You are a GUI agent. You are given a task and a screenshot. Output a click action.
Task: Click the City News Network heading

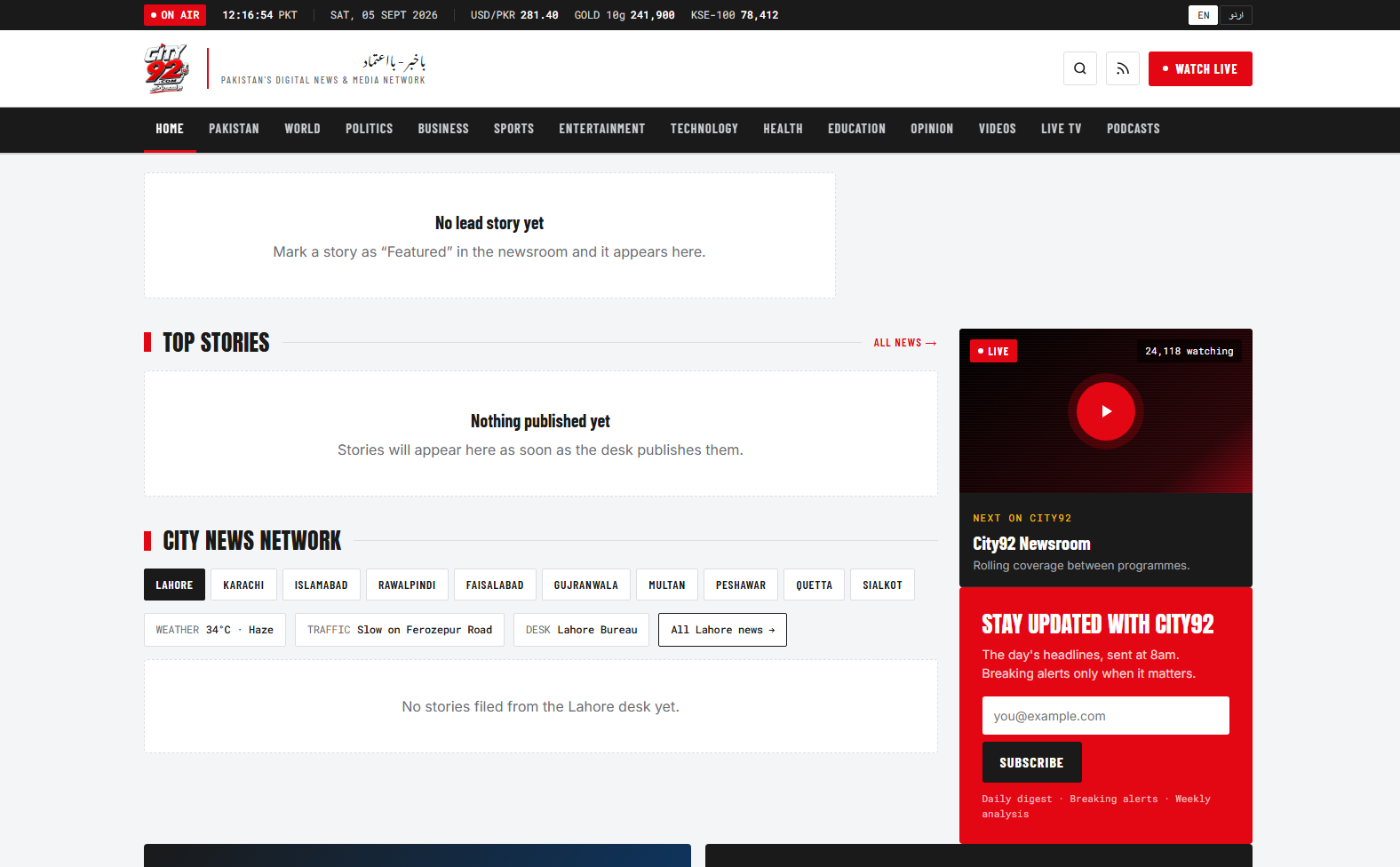[252, 541]
